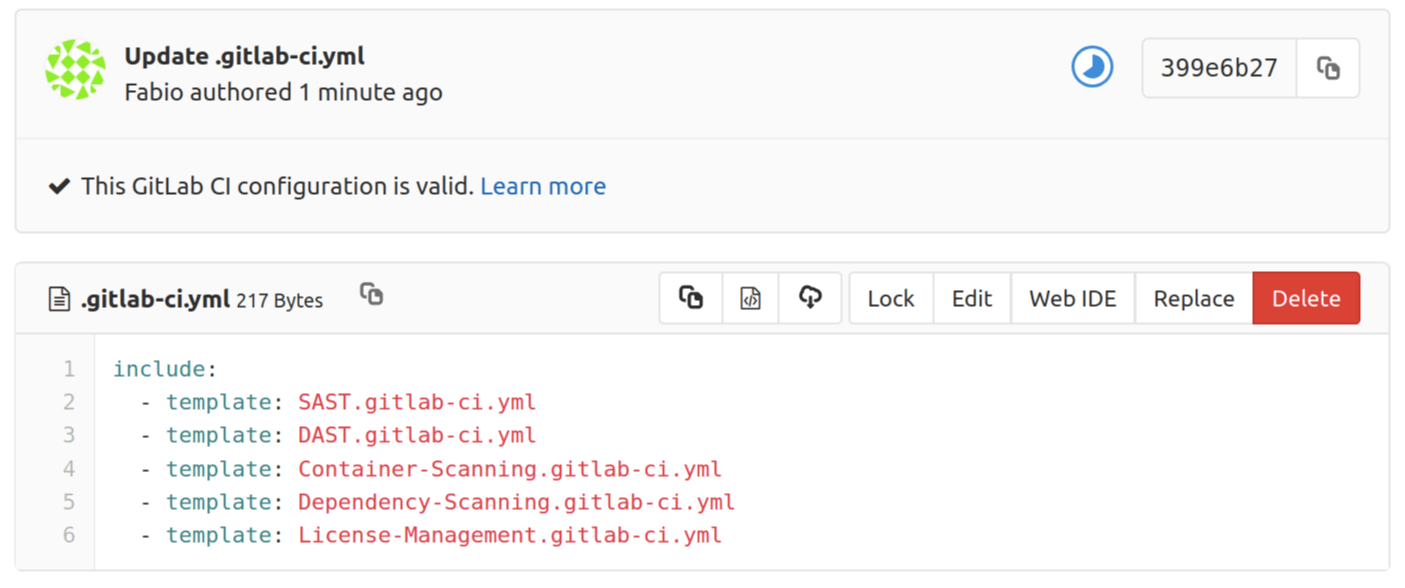Click line number 3 in the file
1405x588 pixels.
point(67,435)
